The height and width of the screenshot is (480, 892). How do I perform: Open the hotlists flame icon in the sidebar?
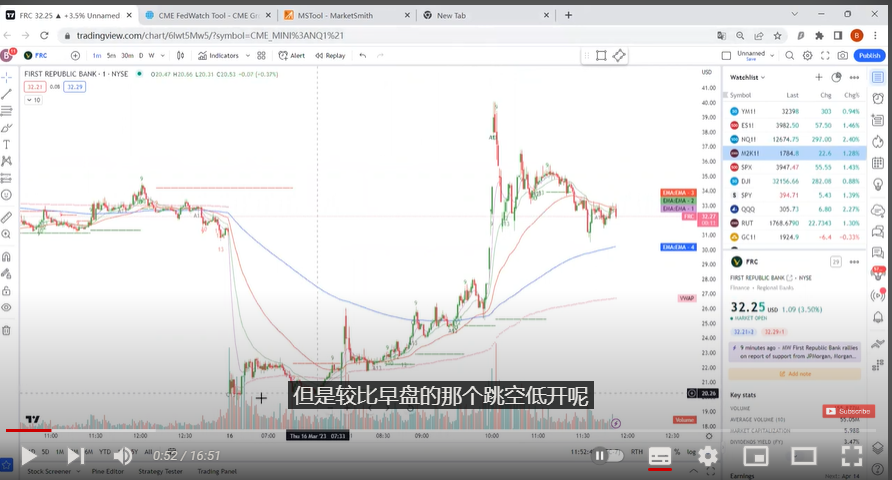878,142
